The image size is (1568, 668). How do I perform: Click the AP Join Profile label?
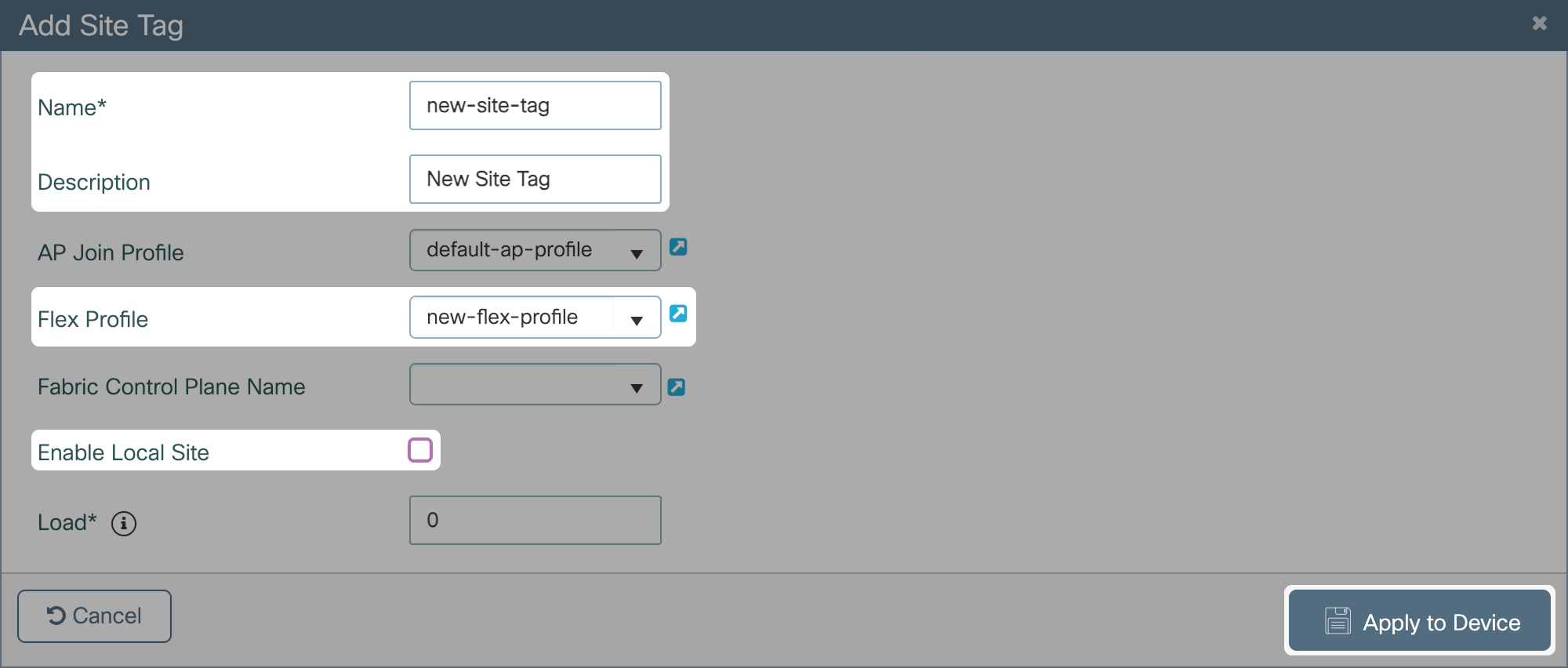coord(111,252)
